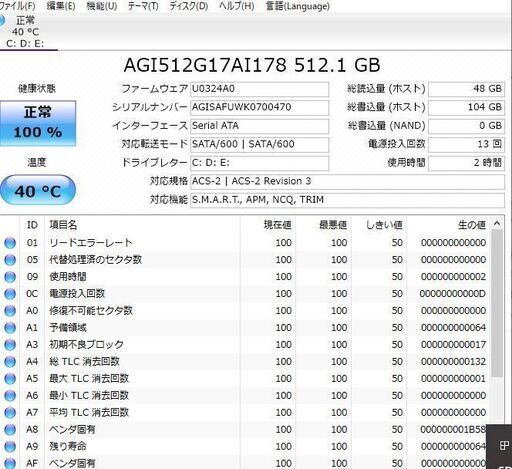This screenshot has height=469, width=512.
Task: Select the 初期不良ブロック row
Action: 245,345
